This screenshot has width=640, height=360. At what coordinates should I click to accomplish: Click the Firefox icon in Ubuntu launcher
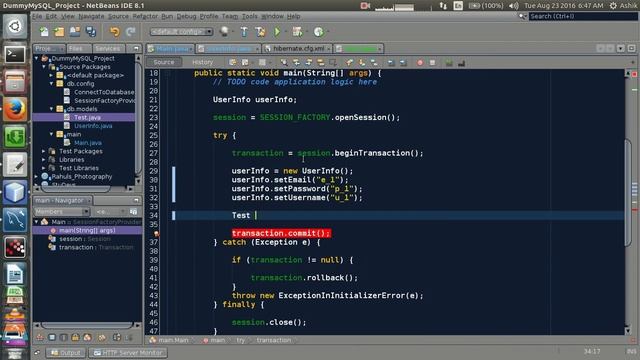15,109
